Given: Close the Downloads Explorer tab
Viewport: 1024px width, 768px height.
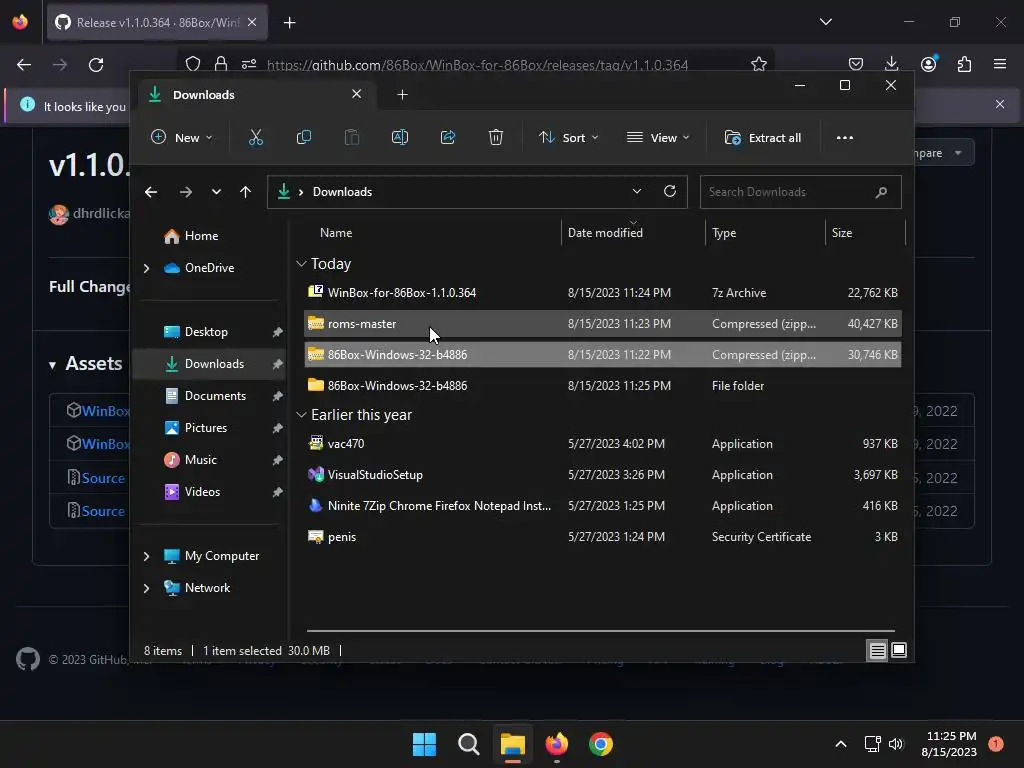Looking at the screenshot, I should (x=357, y=94).
